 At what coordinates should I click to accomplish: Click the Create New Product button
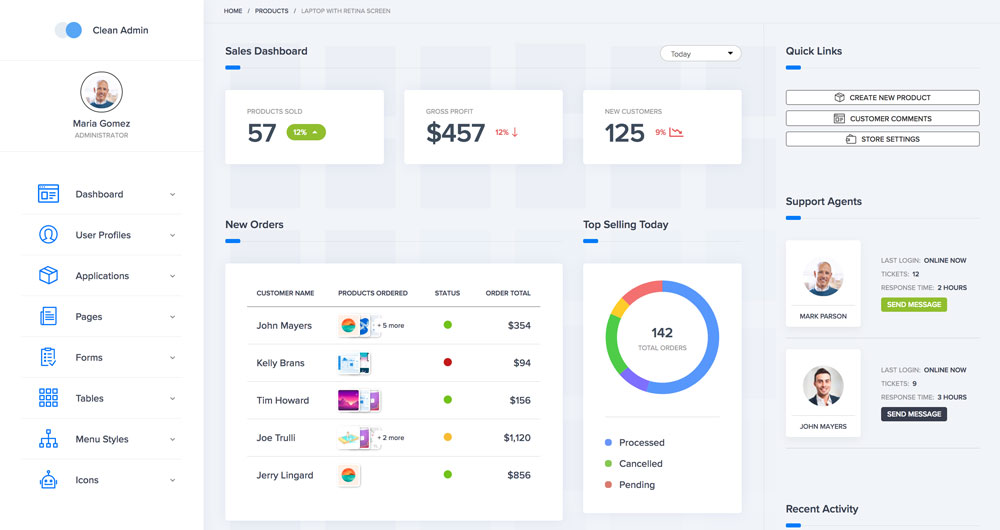coord(882,98)
